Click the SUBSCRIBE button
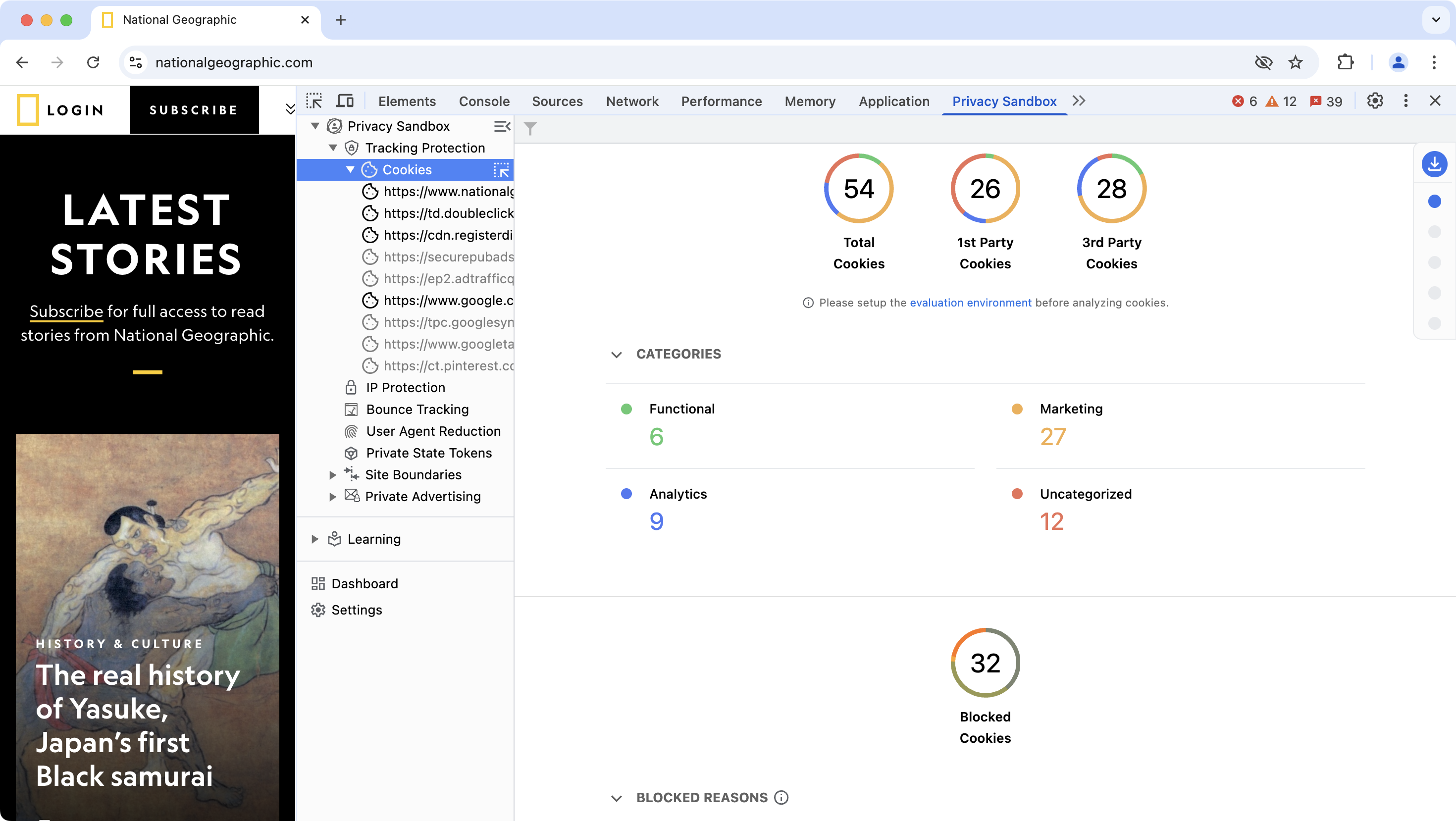1456x821 pixels. (x=194, y=110)
